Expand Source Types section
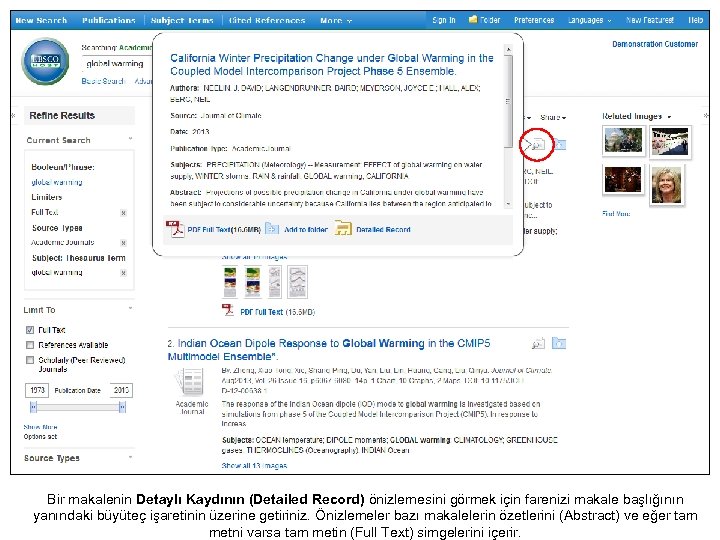720x540 pixels. 130,457
